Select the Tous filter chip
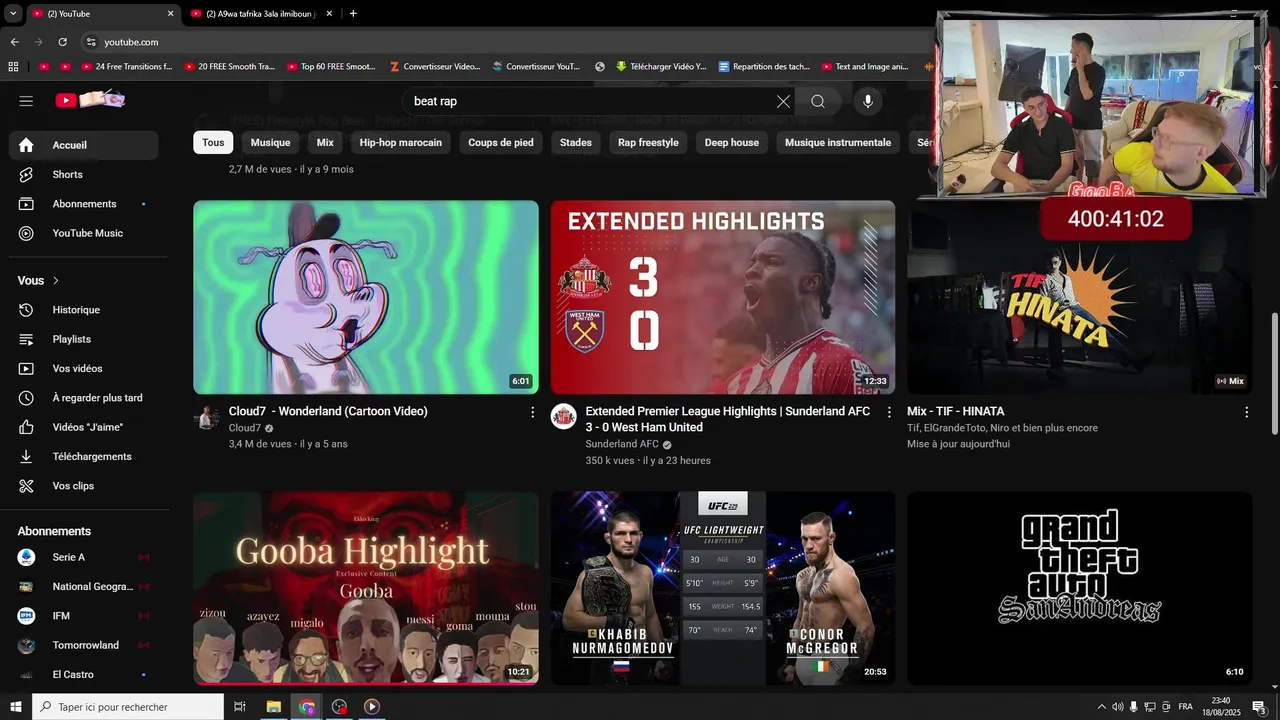Screen dimensions: 1280x720 click(x=213, y=143)
